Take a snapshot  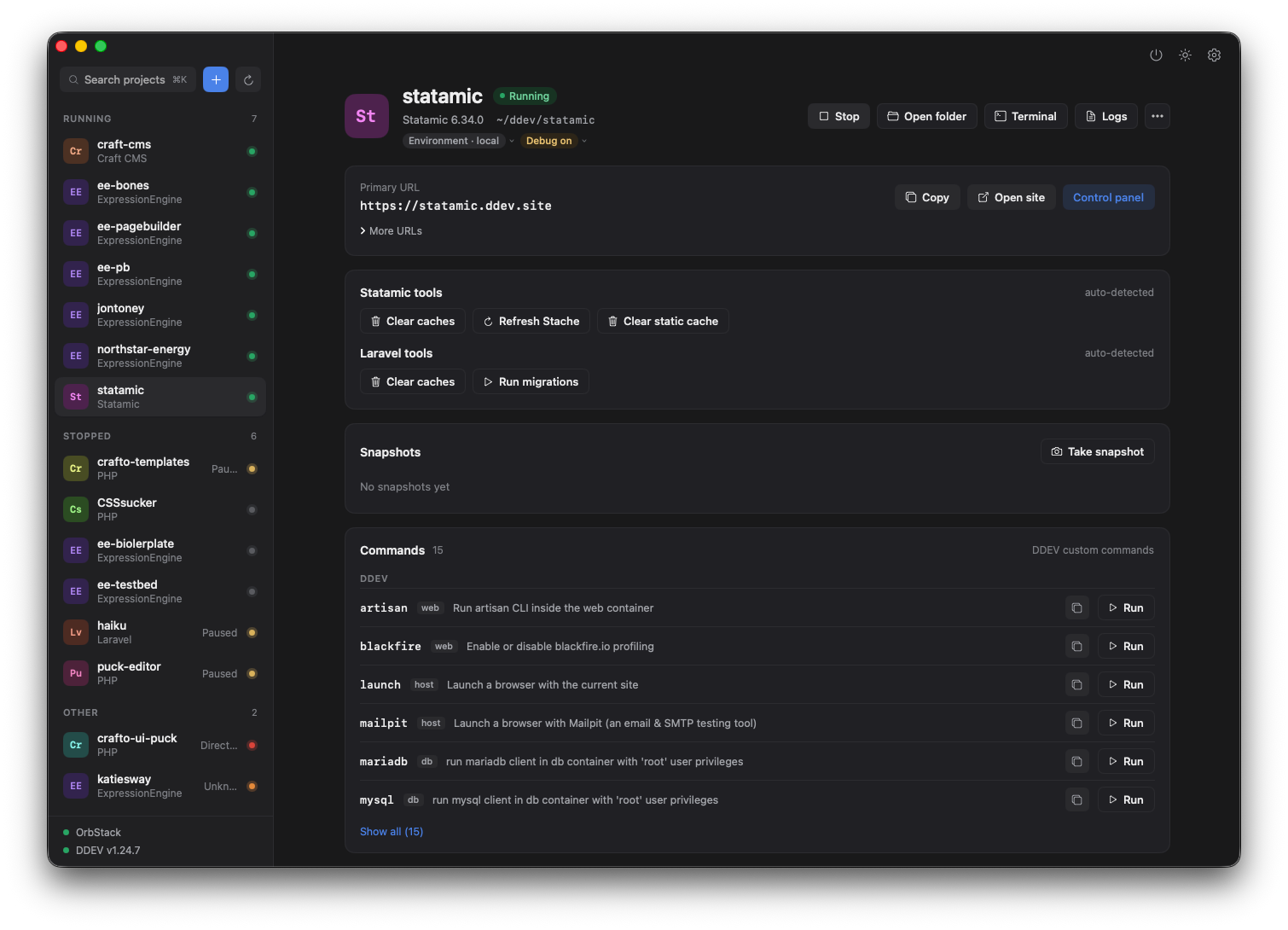coord(1097,451)
